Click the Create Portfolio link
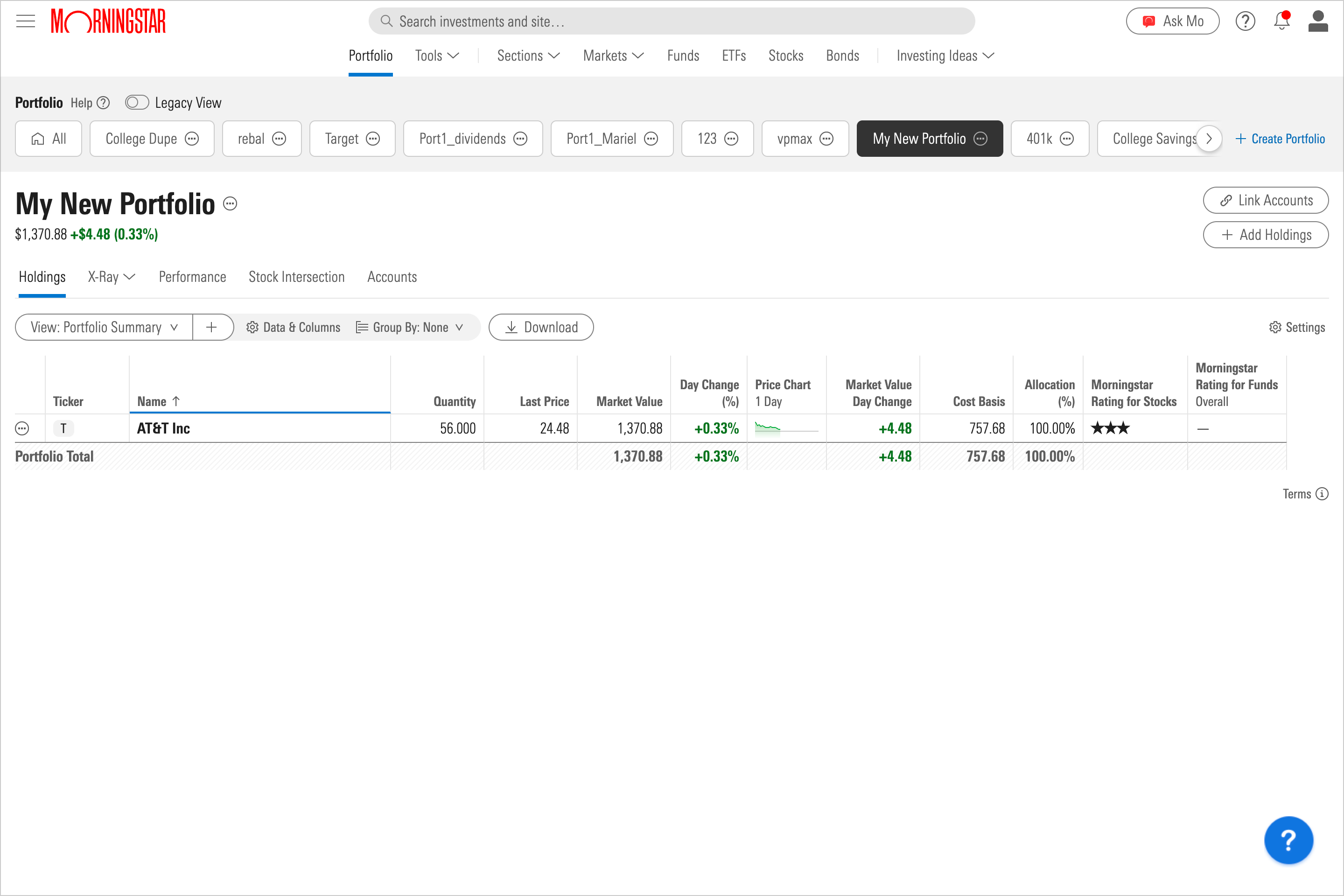Image resolution: width=1344 pixels, height=896 pixels. tap(1280, 139)
